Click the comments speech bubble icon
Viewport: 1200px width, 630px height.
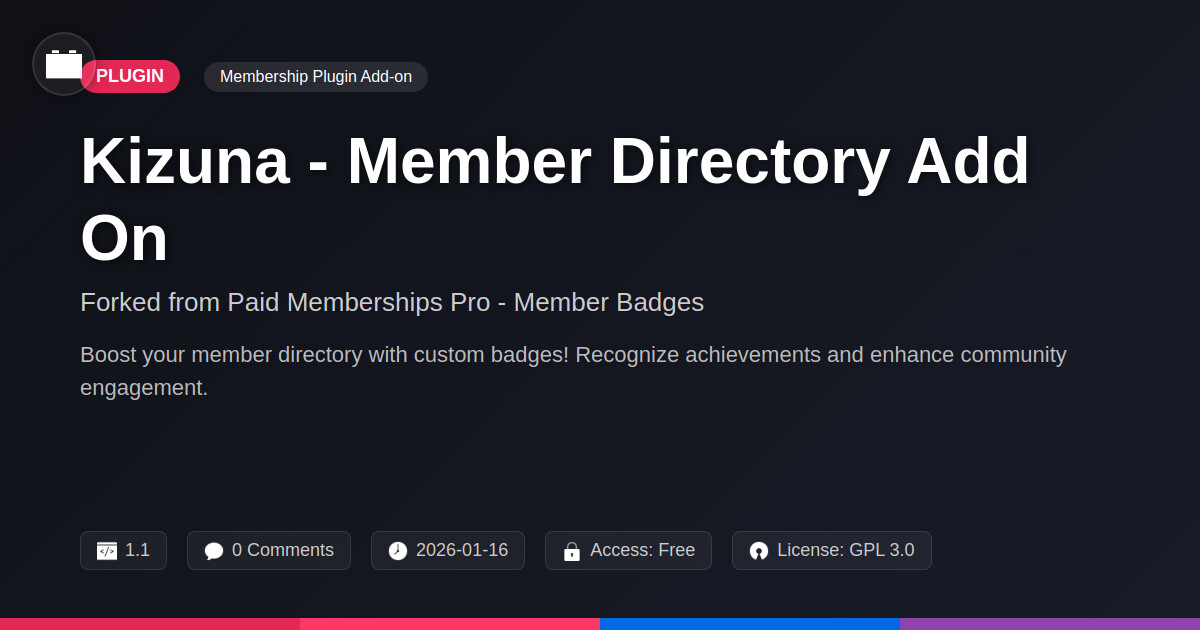click(214, 551)
